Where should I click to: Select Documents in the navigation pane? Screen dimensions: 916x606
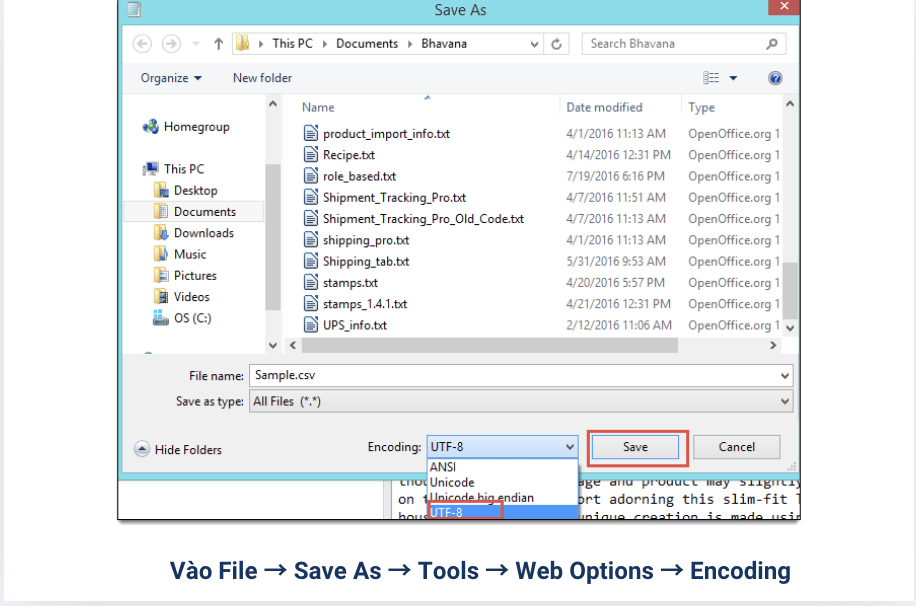204,212
